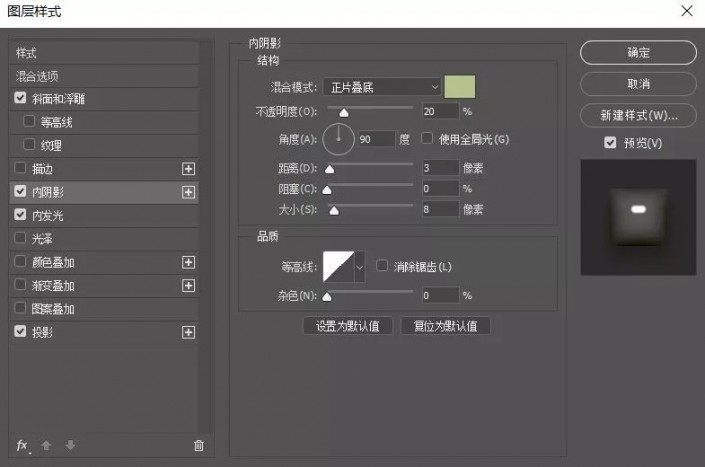Click the 大小 slider handle
705x467 pixels.
[334, 210]
